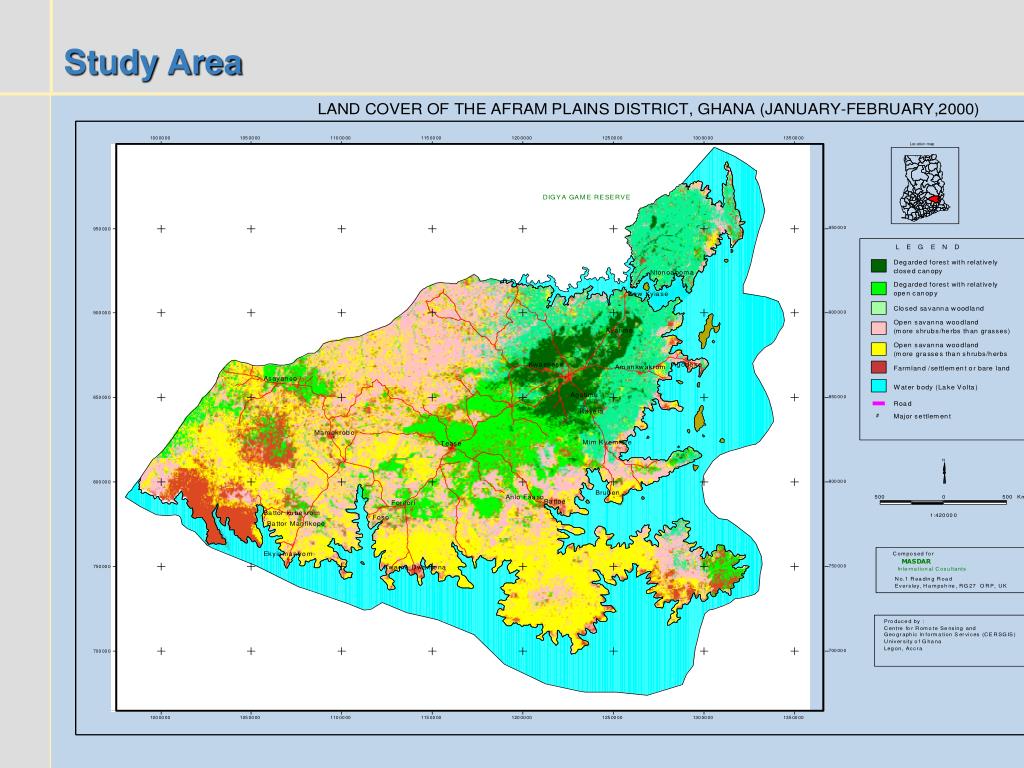Click the 'Legon, Accra' text line

coord(903,648)
